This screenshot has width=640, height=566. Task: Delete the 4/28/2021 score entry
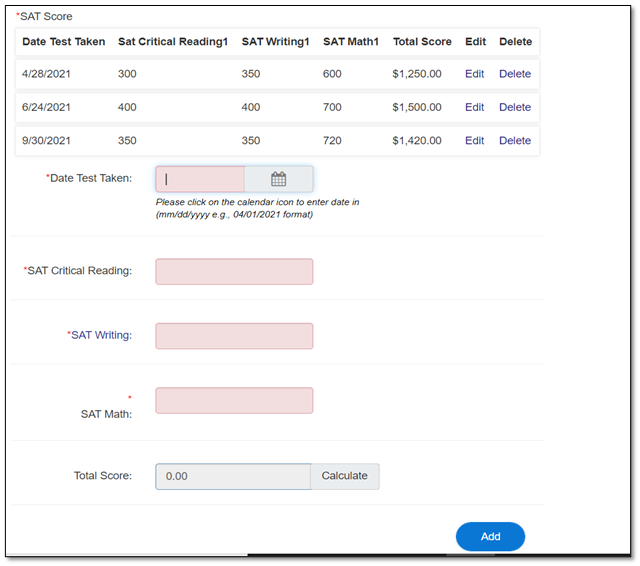tap(515, 74)
